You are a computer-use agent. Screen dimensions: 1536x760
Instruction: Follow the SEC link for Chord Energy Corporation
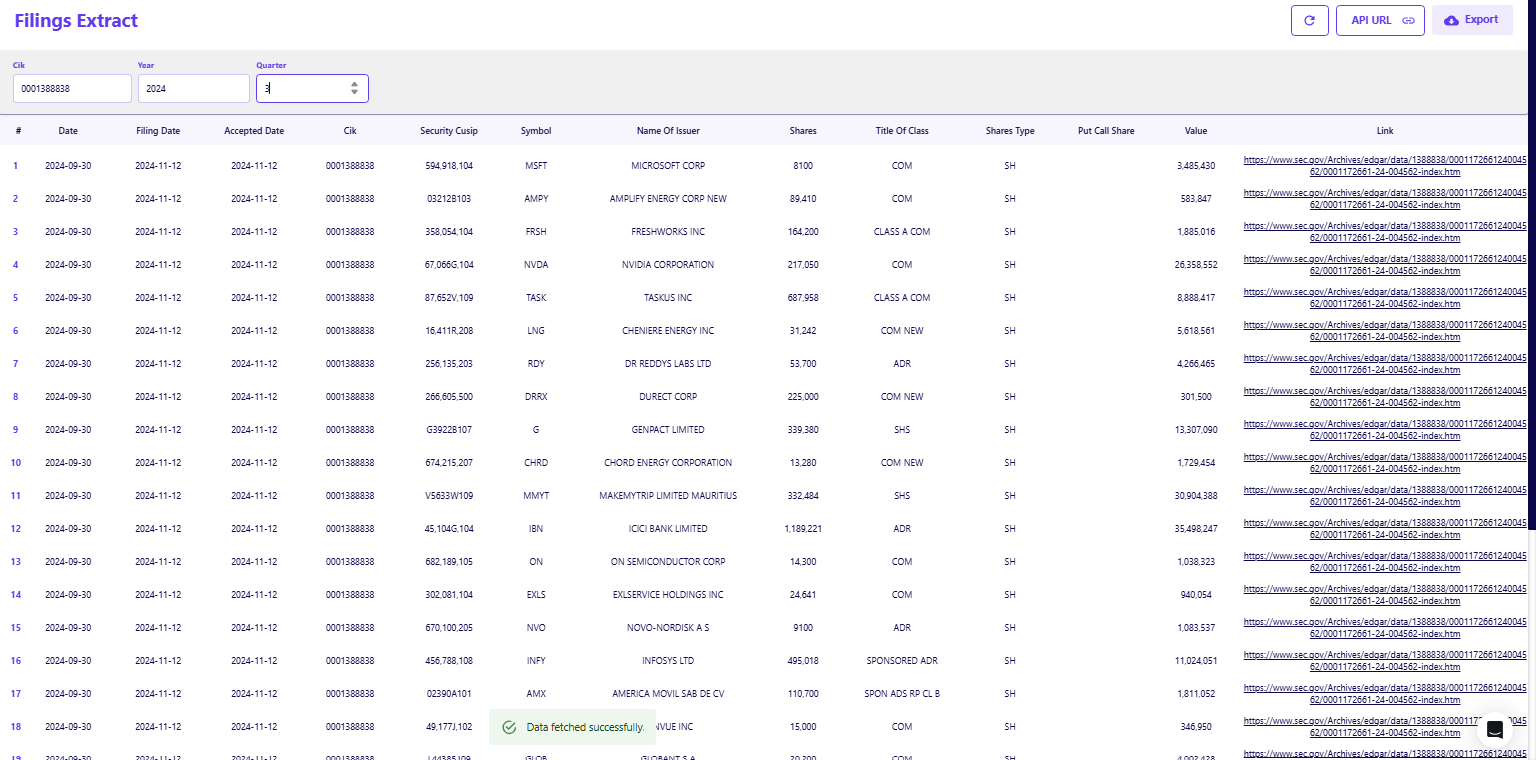point(1385,462)
